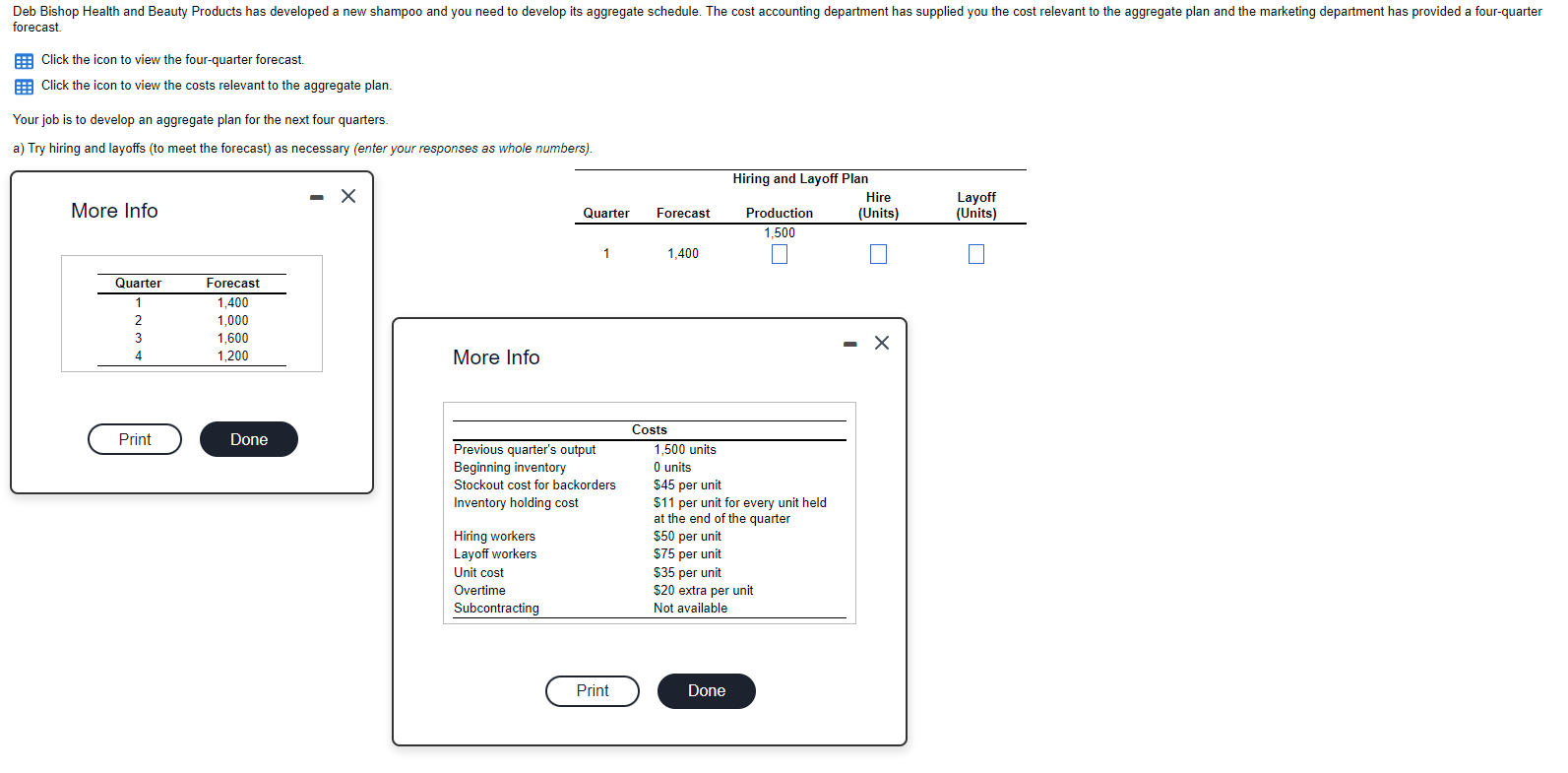Click the '$50 per unit' hiring cost value
This screenshot has height=773, width=1568.
(x=687, y=537)
